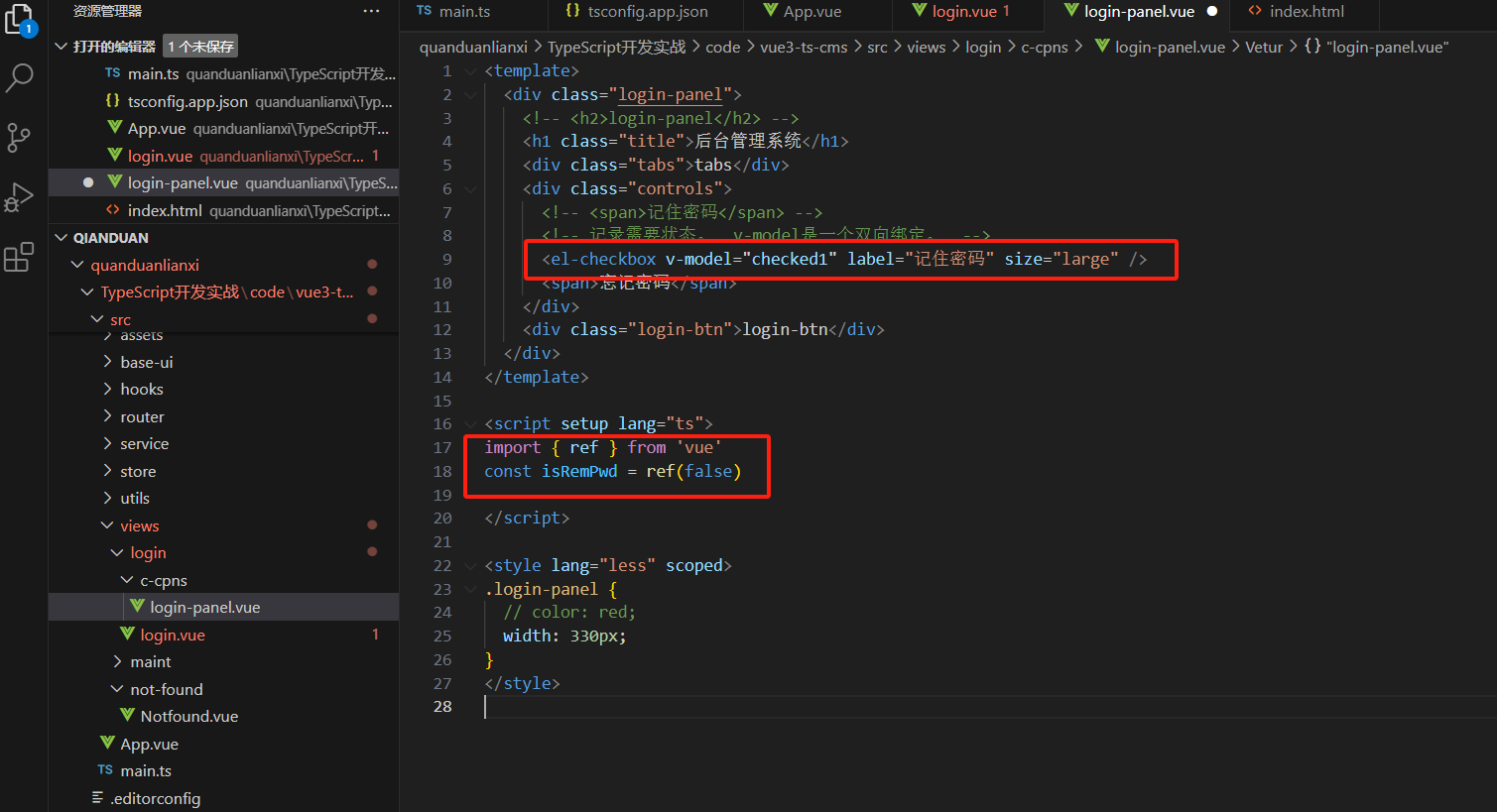Click the TS icon of main.ts open editor
The image size is (1497, 812).
coord(112,73)
